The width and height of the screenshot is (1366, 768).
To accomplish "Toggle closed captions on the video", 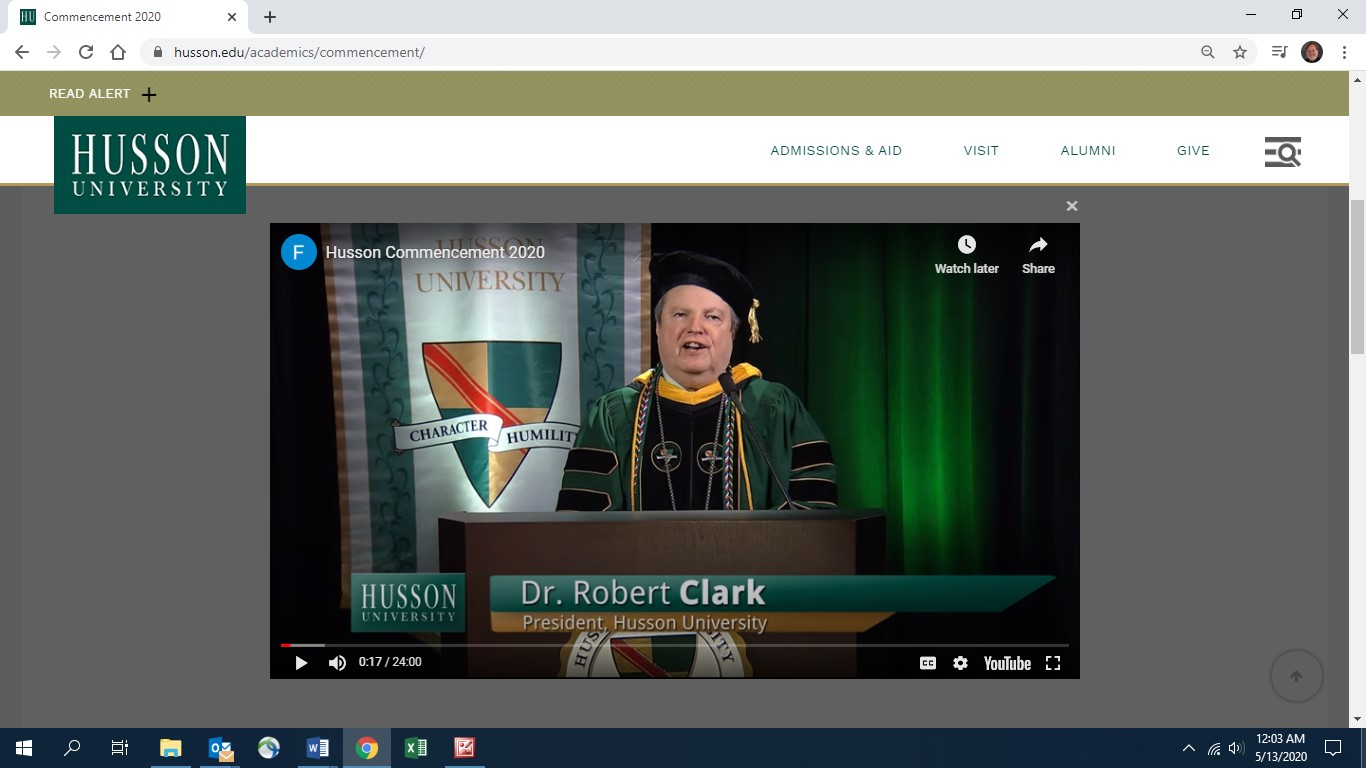I will coord(928,663).
